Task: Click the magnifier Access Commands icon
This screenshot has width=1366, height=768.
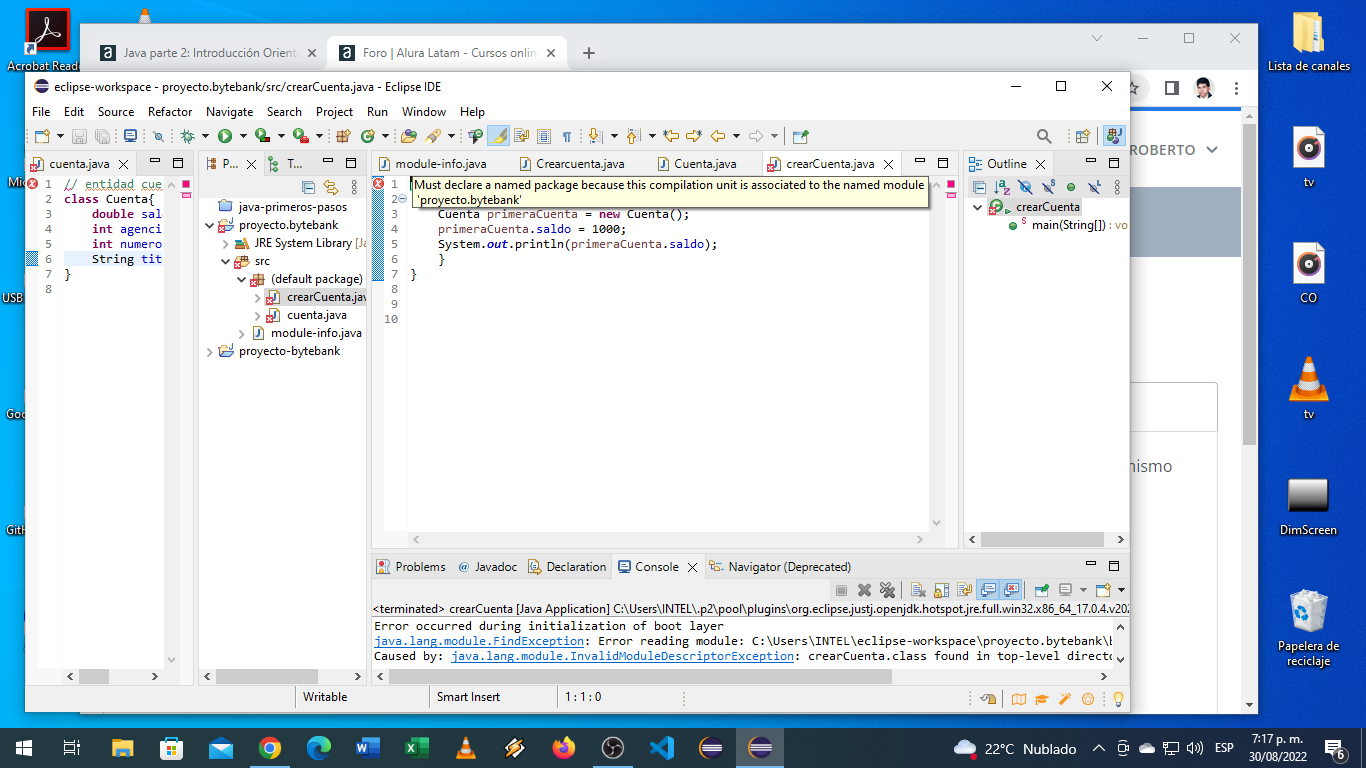Action: pos(1044,136)
